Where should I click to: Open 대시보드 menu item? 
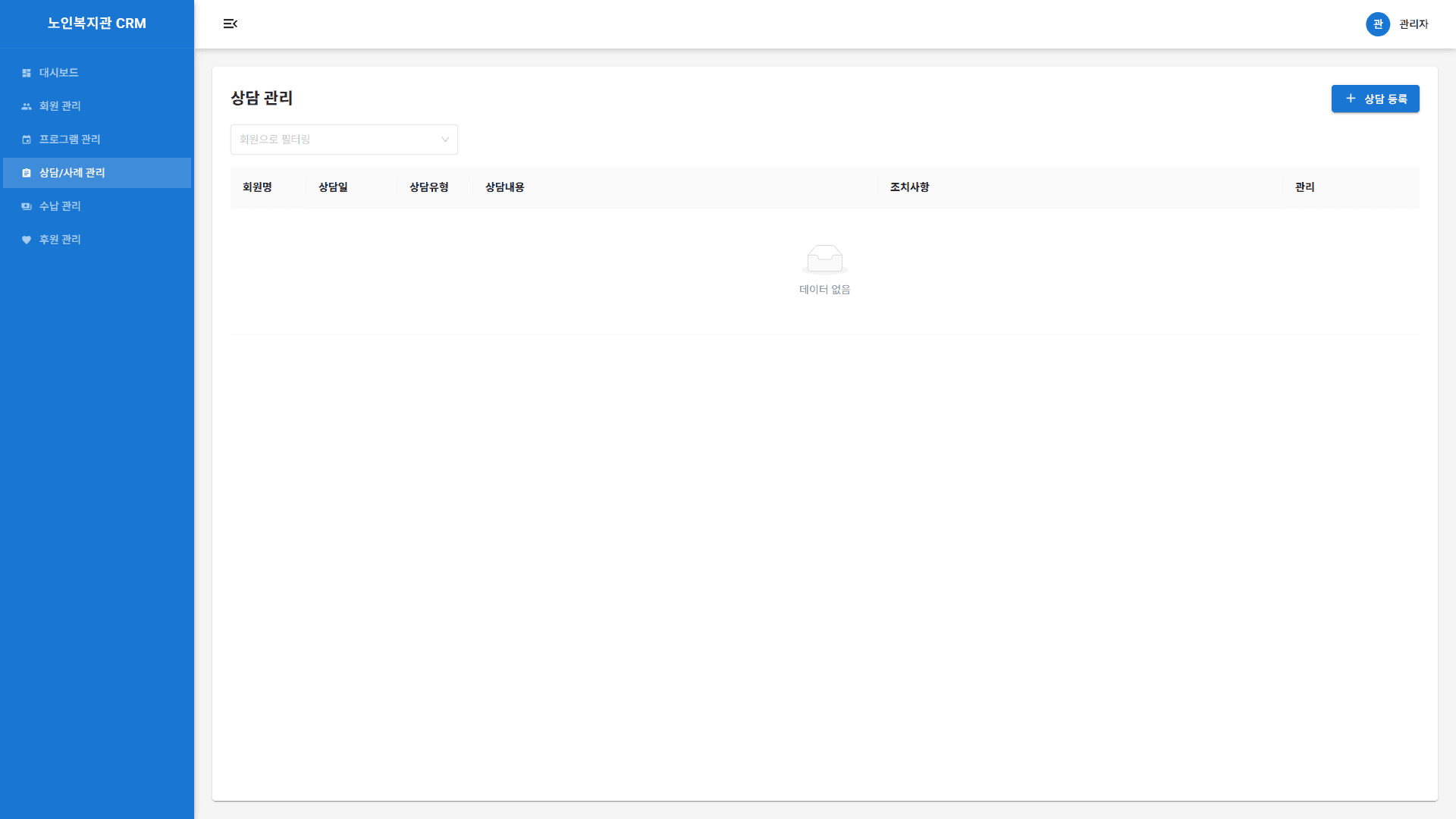coord(59,73)
